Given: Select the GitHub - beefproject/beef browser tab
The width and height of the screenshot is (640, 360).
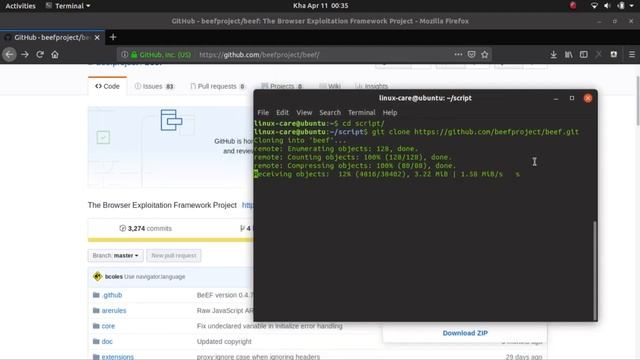Looking at the screenshot, I should click(52, 37).
